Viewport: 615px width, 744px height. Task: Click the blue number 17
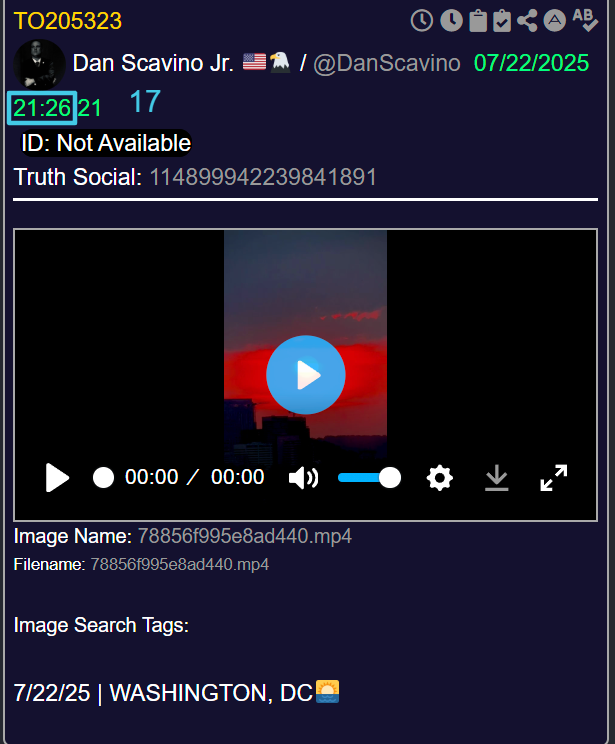click(145, 102)
